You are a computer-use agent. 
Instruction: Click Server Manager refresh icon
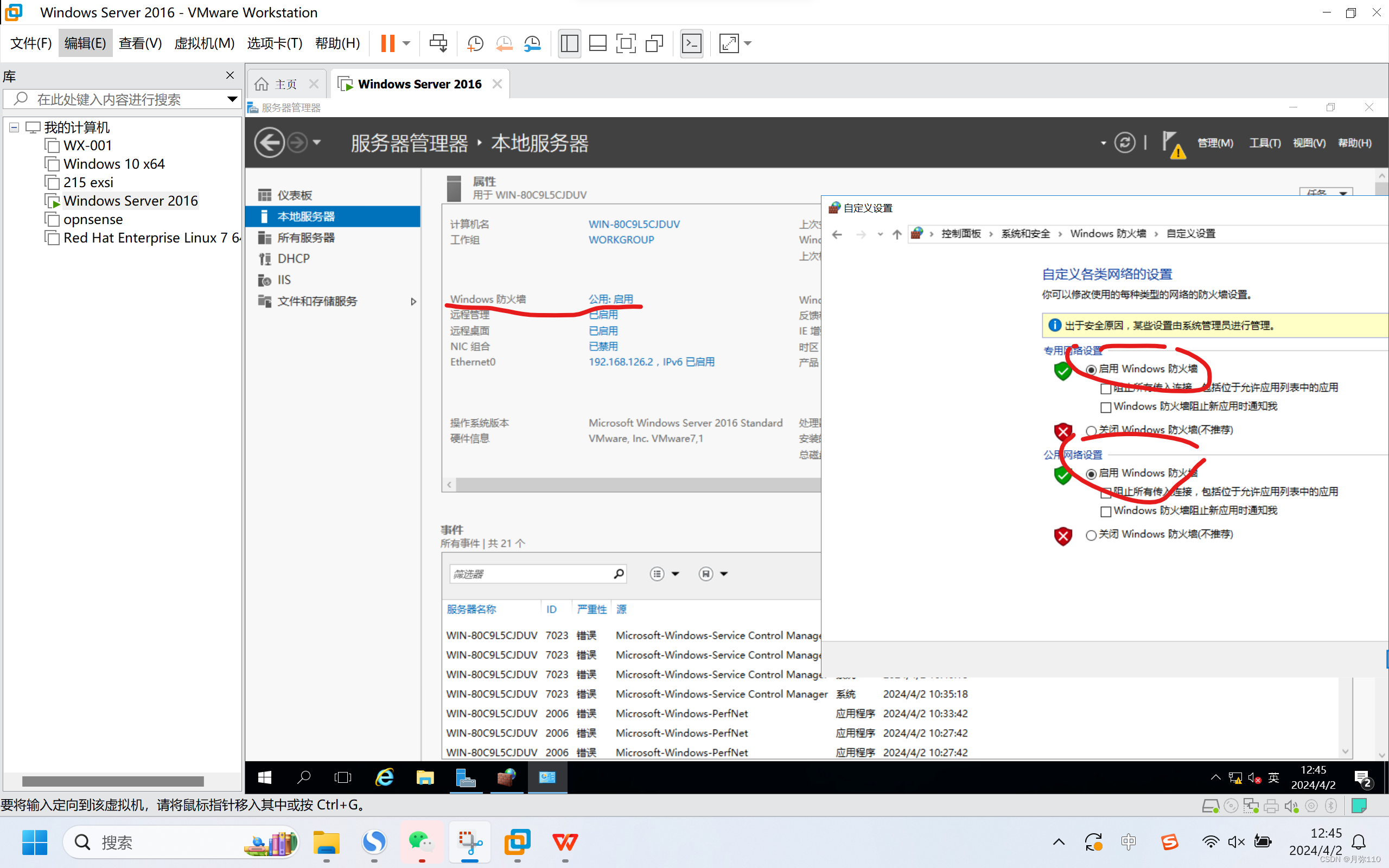1124,142
